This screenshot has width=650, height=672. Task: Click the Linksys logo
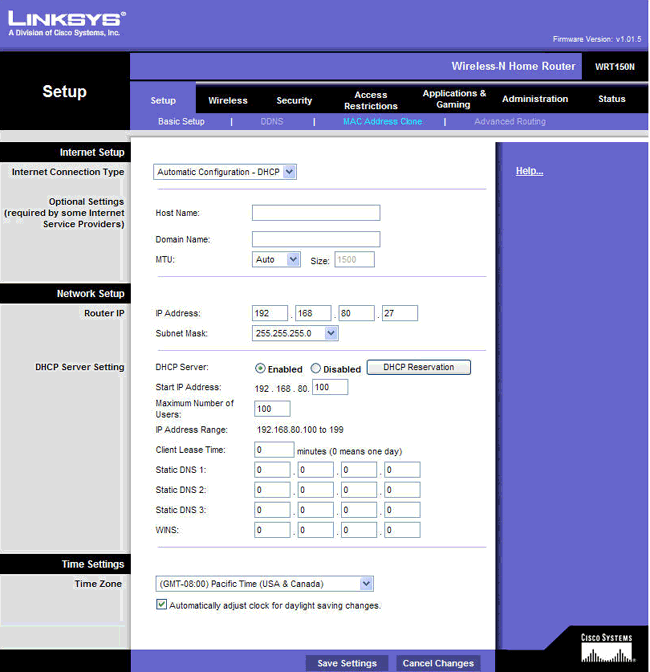point(66,23)
